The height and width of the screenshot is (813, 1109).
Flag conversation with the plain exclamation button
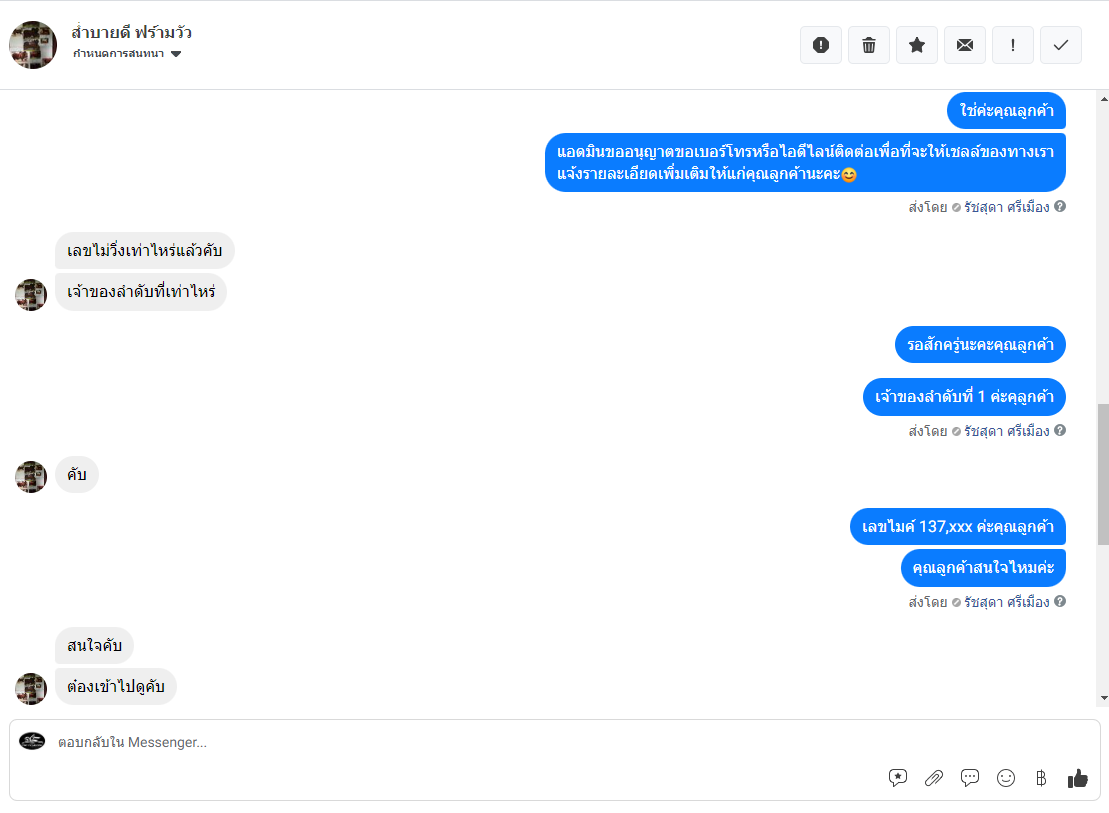tap(1013, 45)
